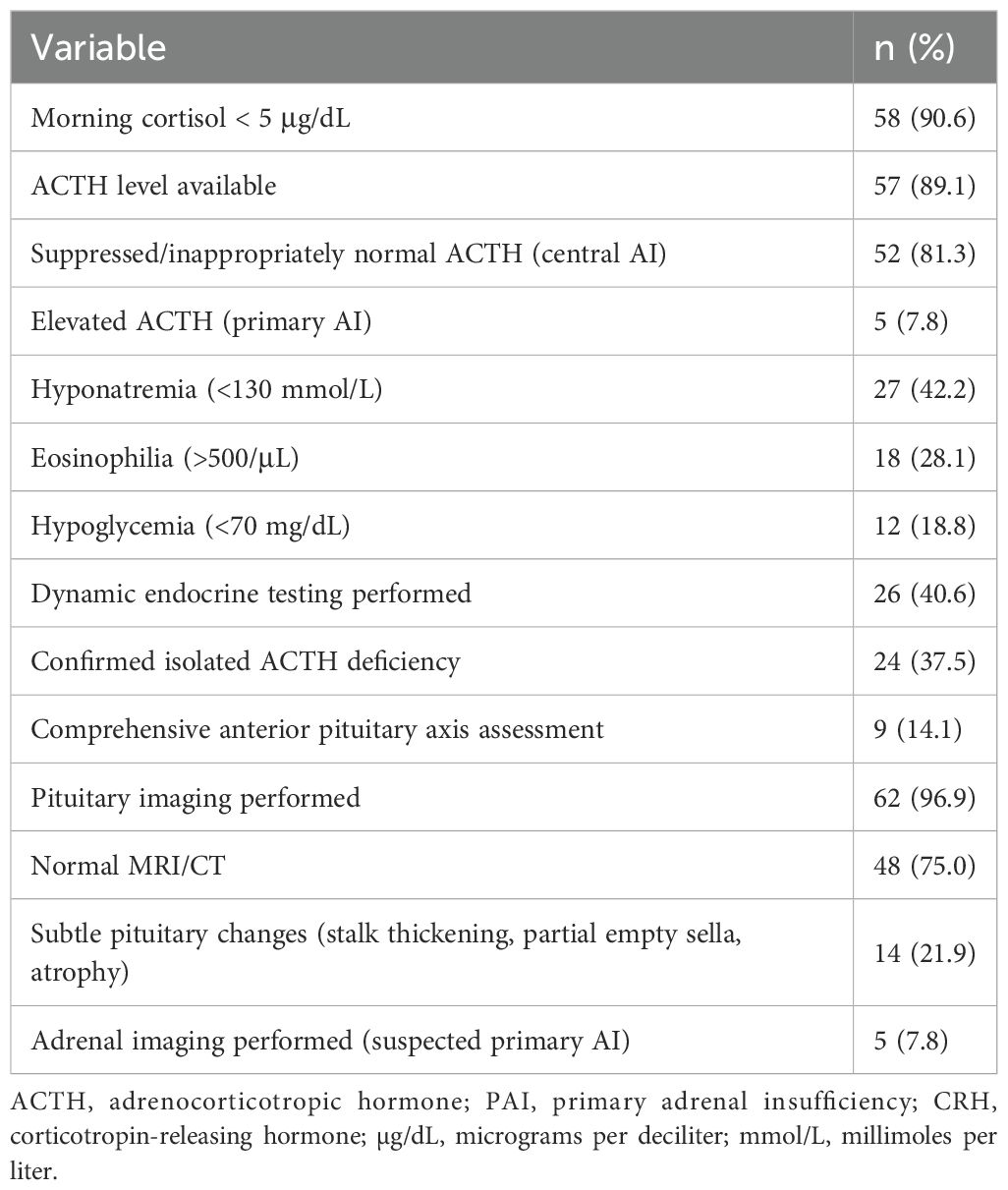Click the "Normal MRI/CT" row label

tap(117, 865)
